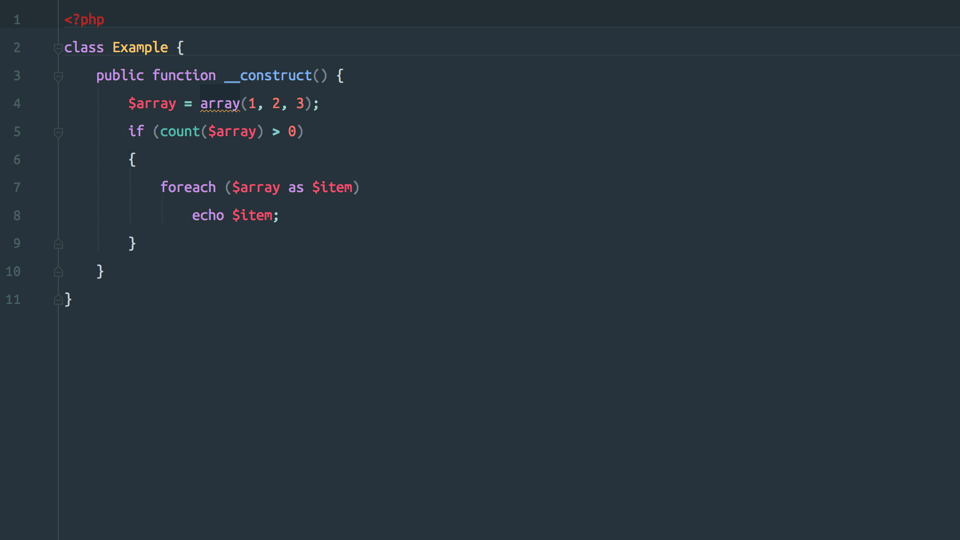Click the underlined array call
The width and height of the screenshot is (960, 540).
pos(220,103)
